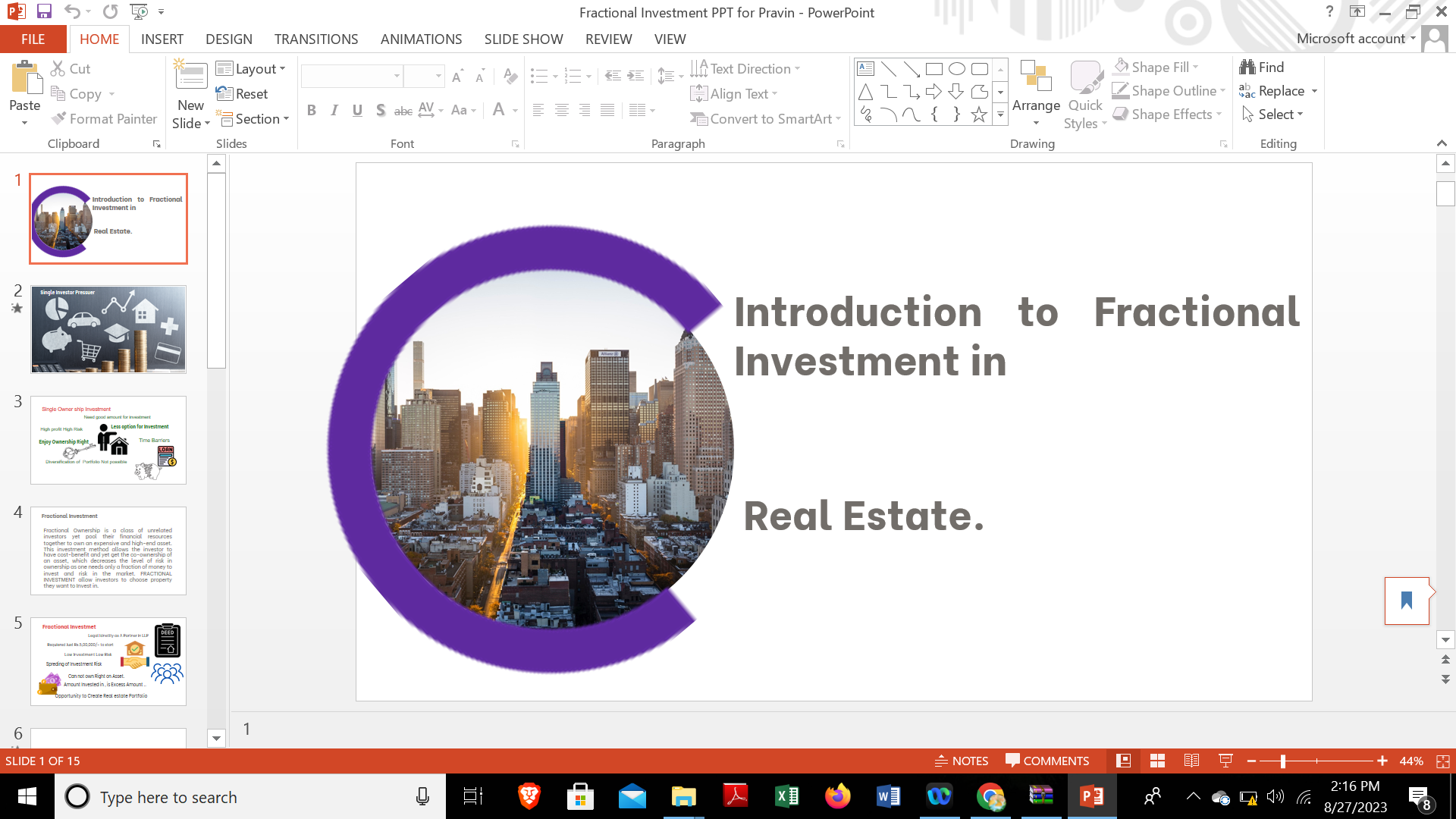Select the Right Arrow shape
This screenshot has height=819, width=1456.
point(934,92)
